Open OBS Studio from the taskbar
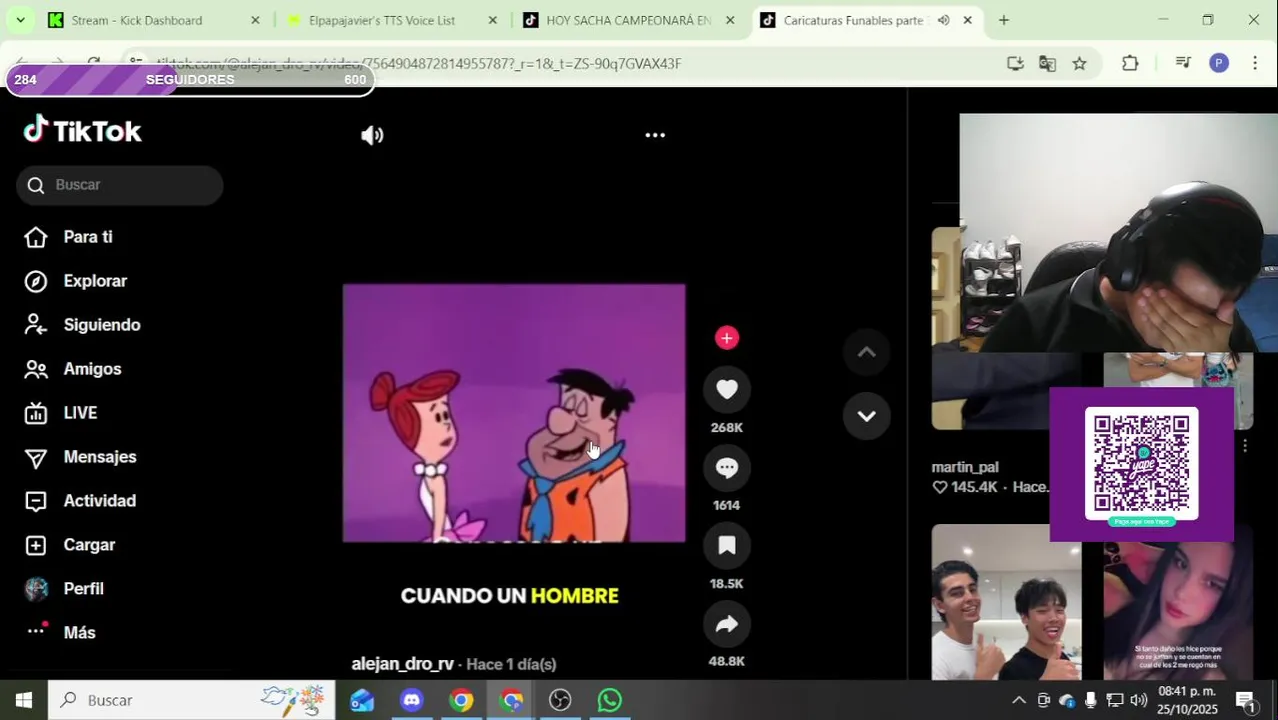This screenshot has width=1278, height=720. 560,700
